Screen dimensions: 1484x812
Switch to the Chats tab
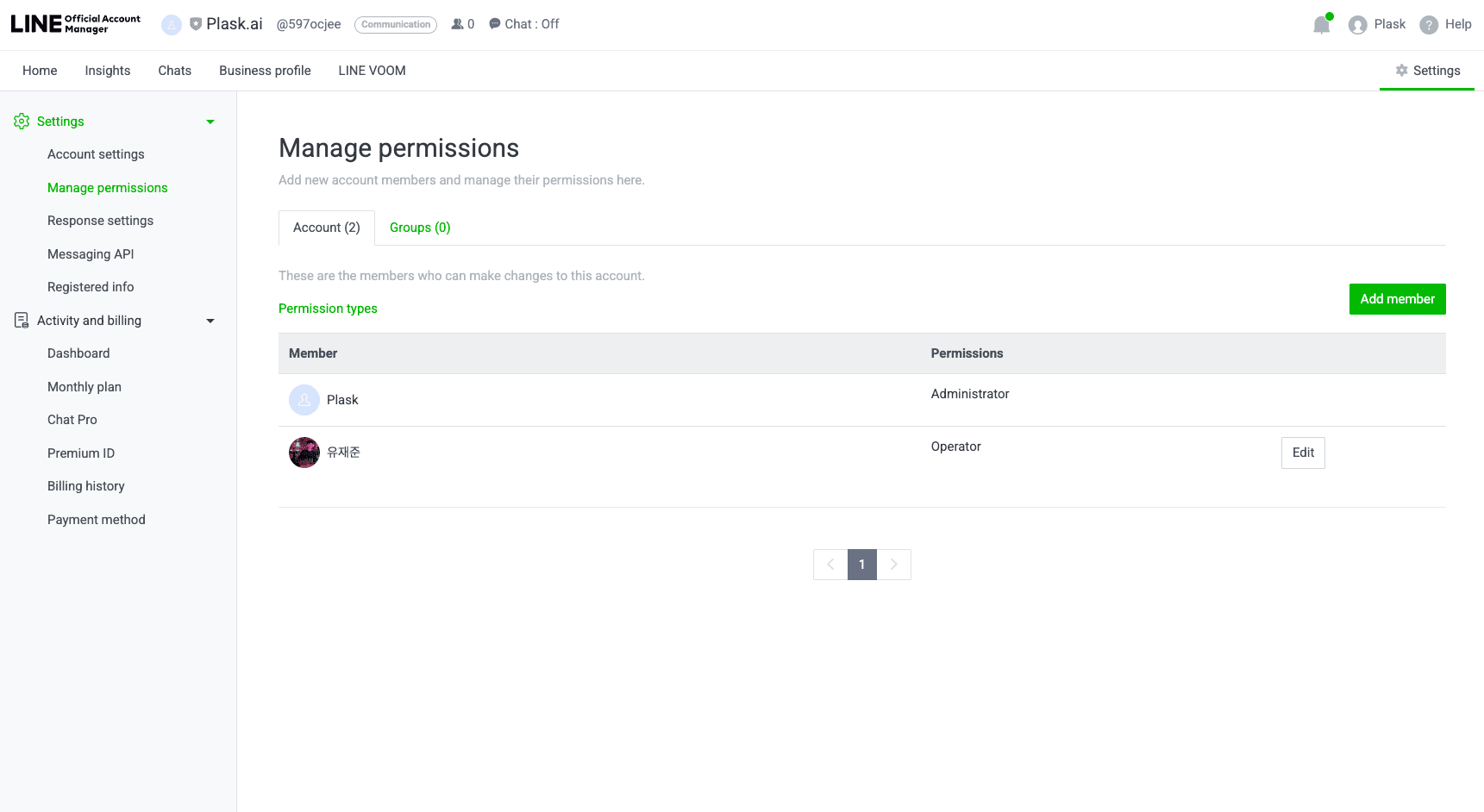tap(175, 71)
